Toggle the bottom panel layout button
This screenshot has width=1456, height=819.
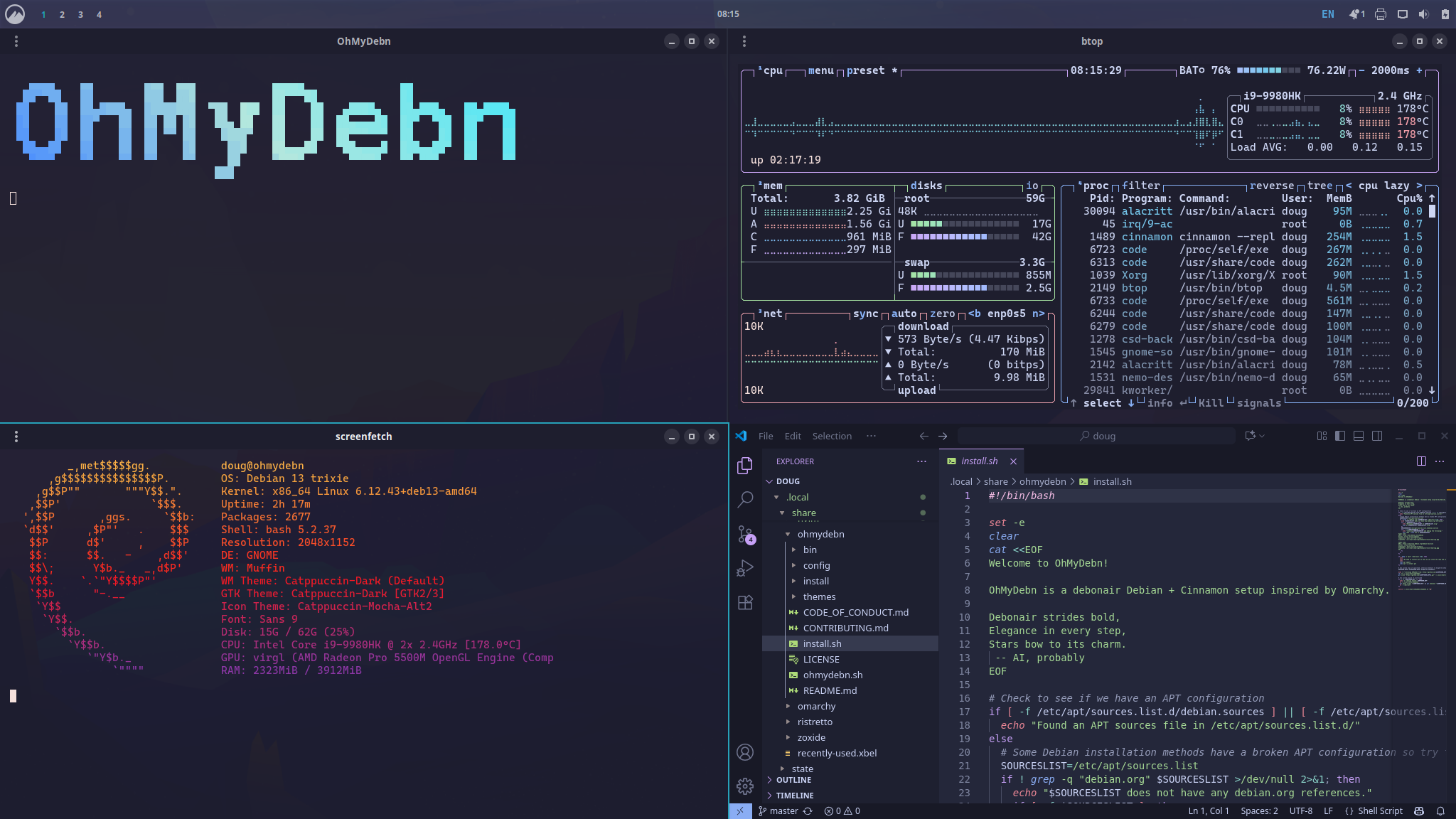1359,436
